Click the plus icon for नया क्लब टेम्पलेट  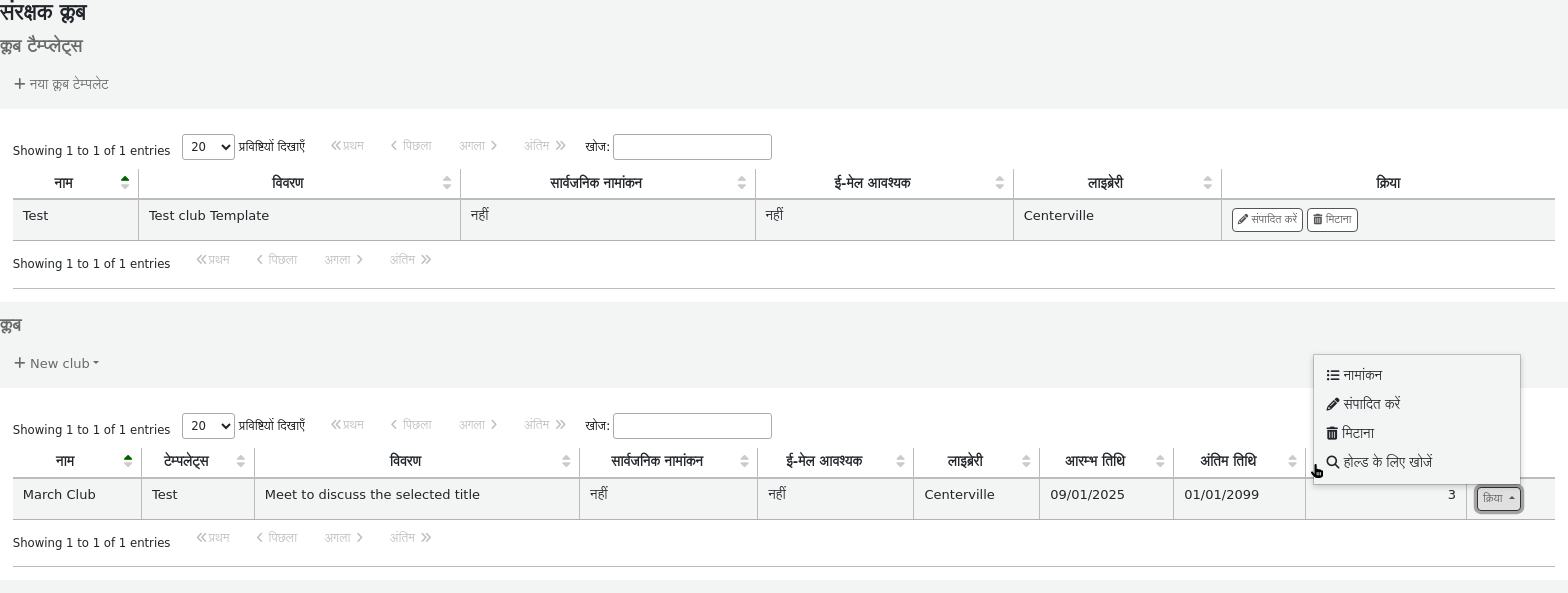click(19, 84)
